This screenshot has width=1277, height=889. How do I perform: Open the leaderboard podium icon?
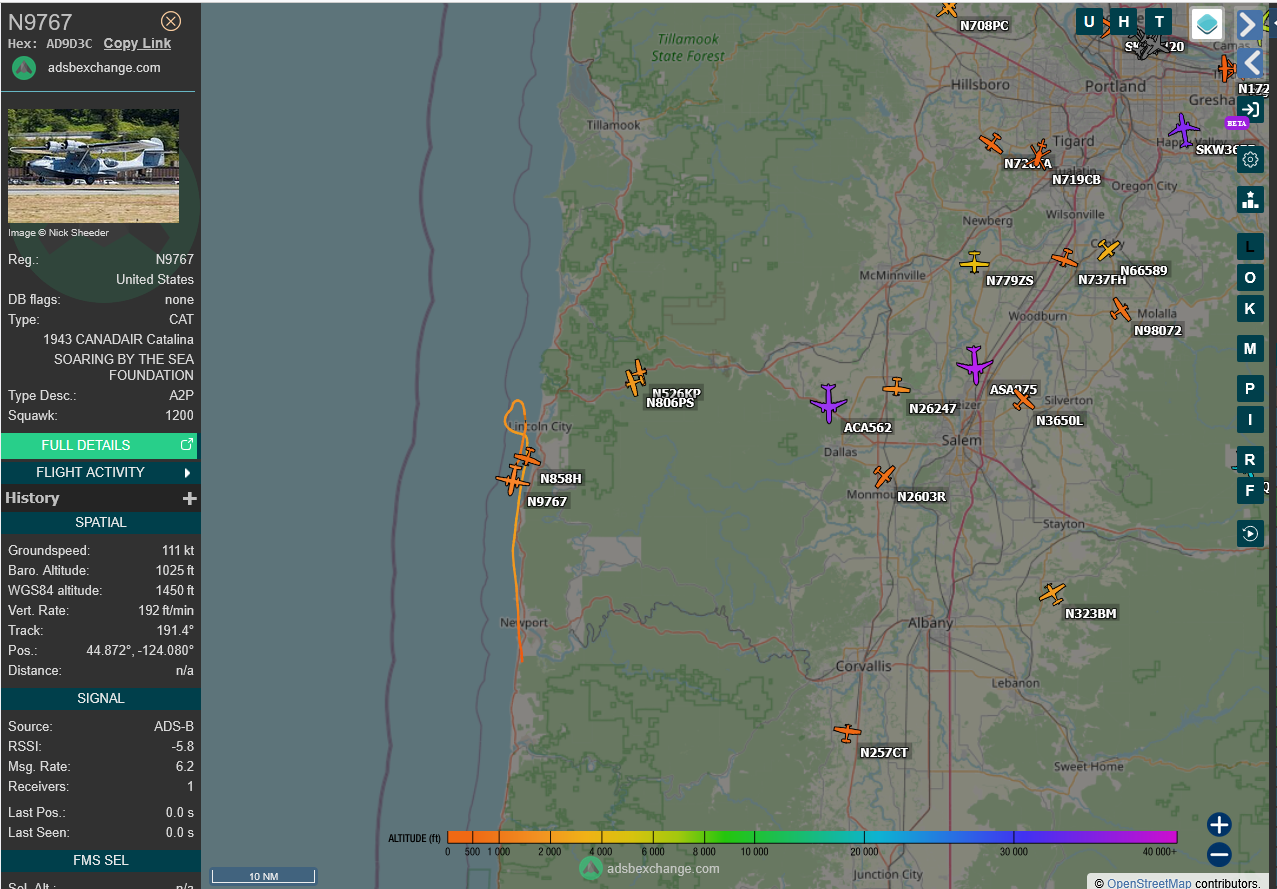[1250, 199]
